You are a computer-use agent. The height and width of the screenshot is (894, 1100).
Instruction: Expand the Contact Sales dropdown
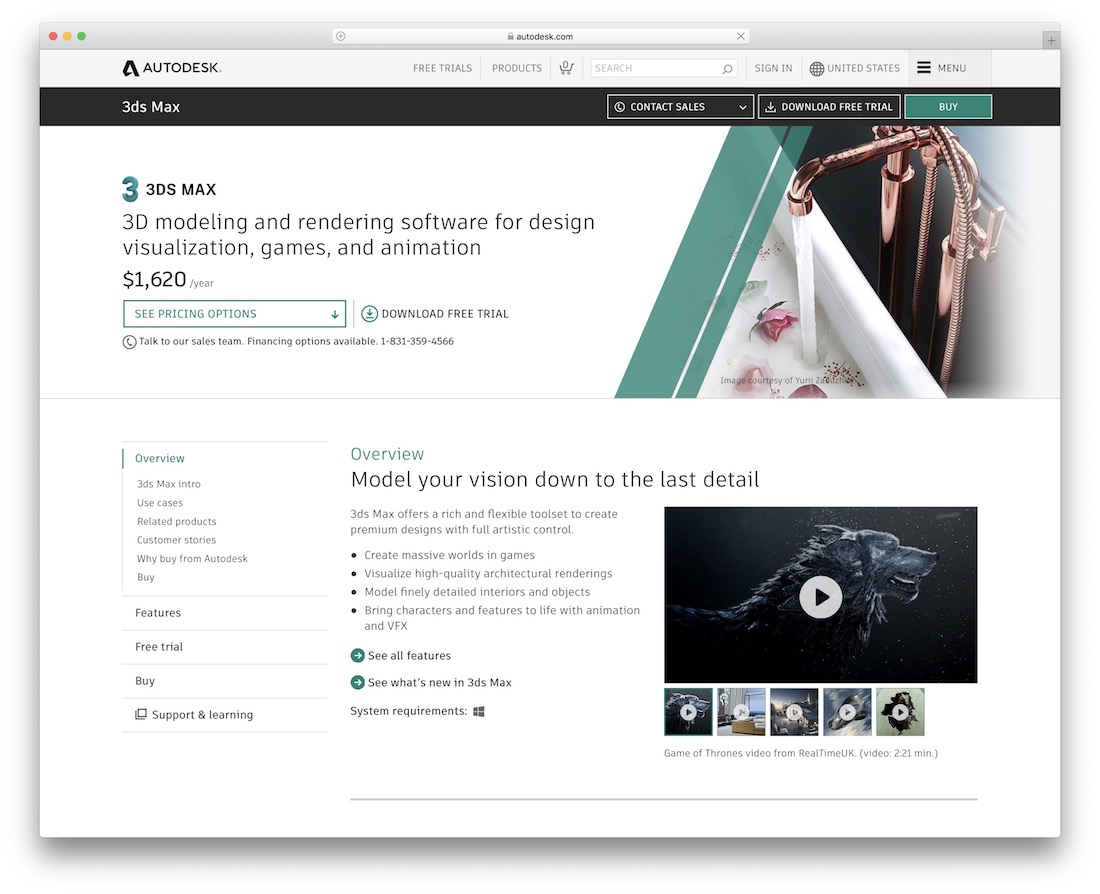[x=680, y=107]
